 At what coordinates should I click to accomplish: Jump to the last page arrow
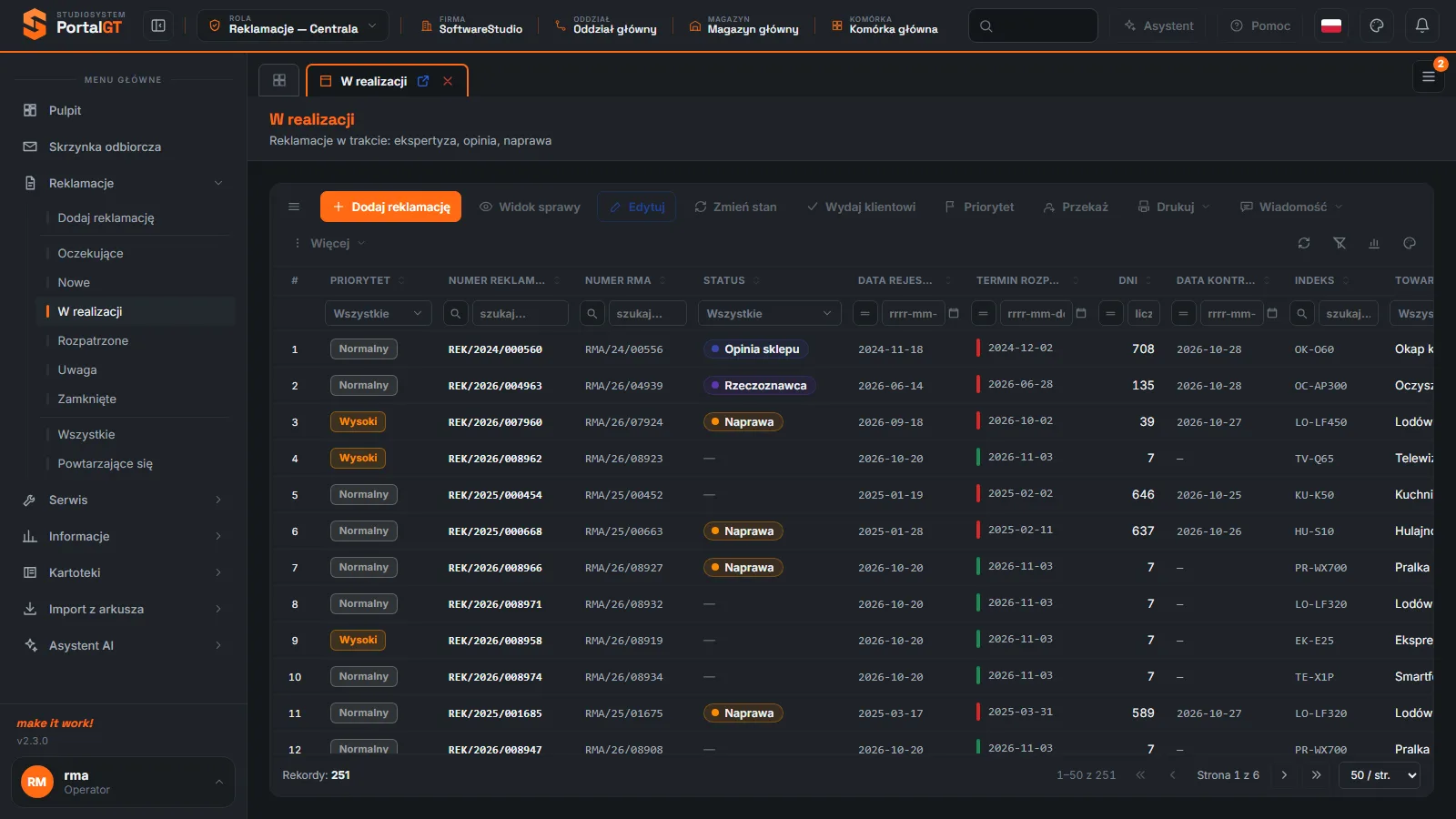tap(1316, 775)
